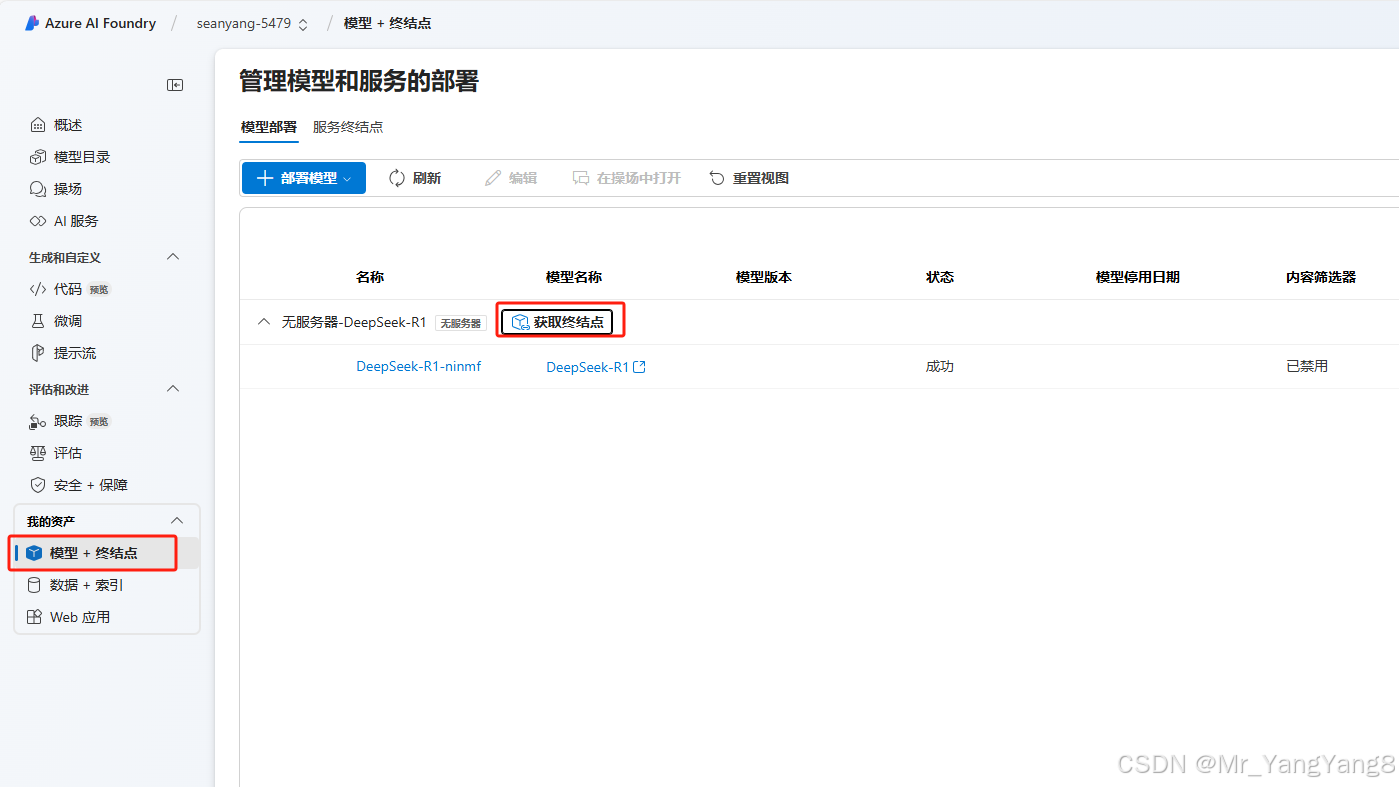Click the 重置视图 reset icon

717,178
